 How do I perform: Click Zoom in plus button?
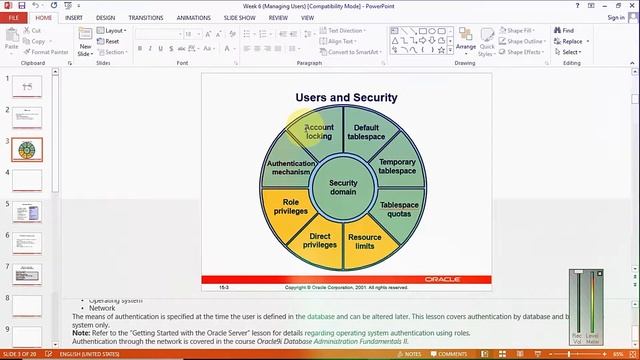pyautogui.click(x=604, y=354)
